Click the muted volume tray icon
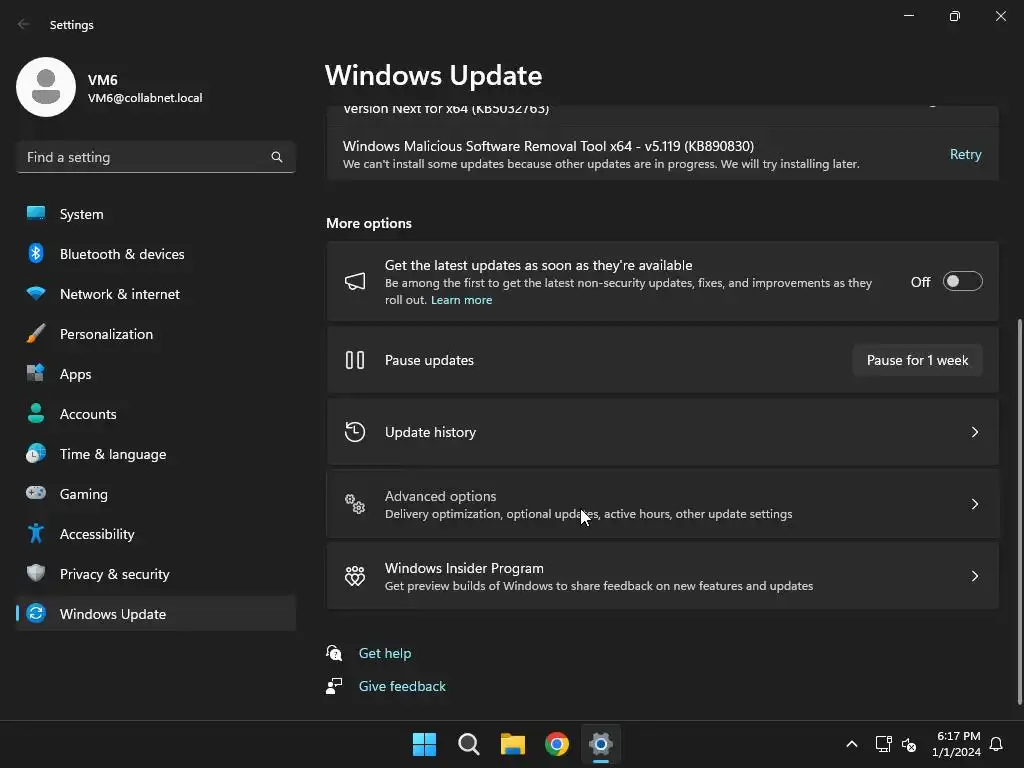1024x768 pixels. point(909,744)
